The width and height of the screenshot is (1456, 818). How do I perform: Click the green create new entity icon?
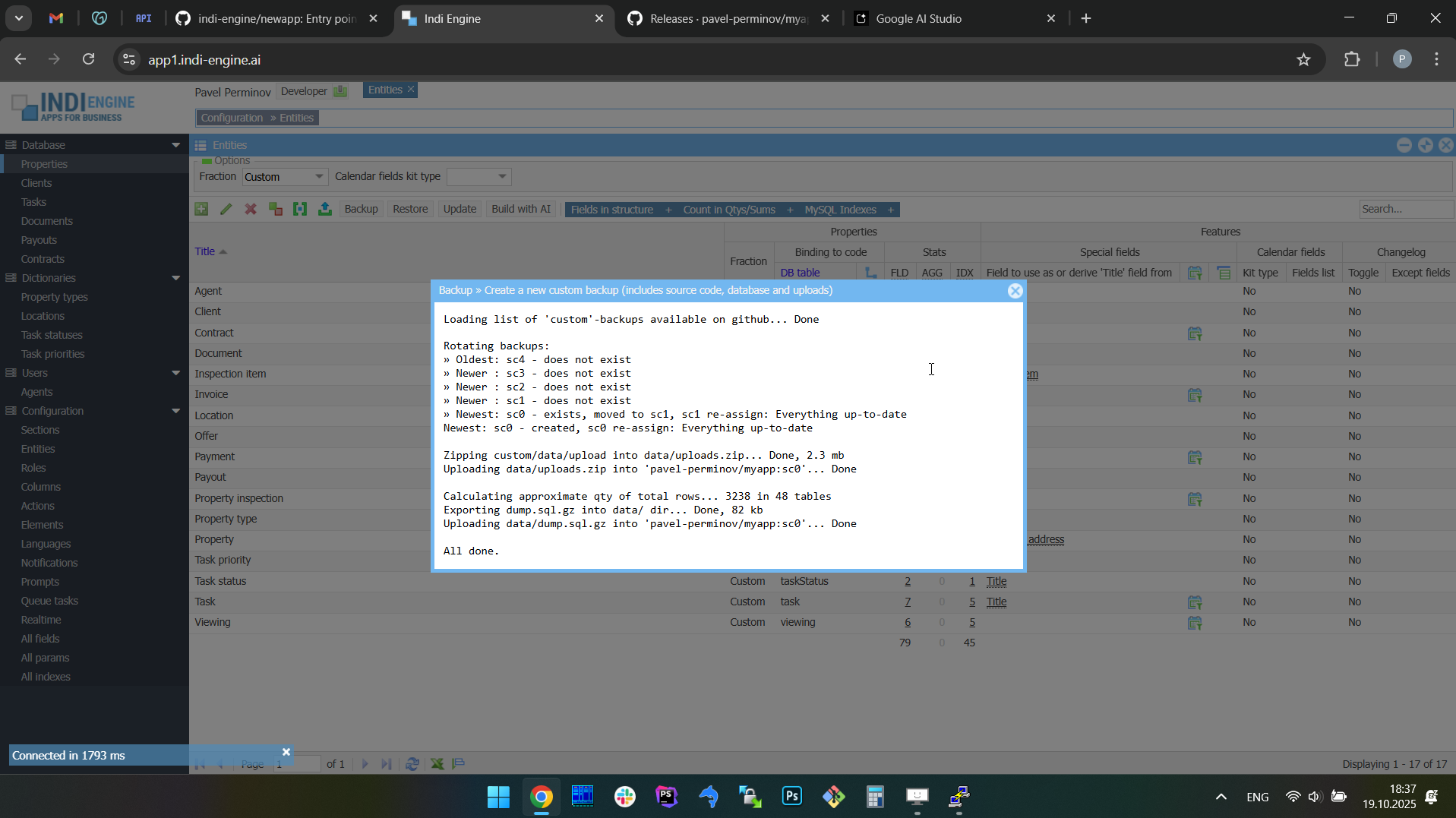tap(201, 210)
